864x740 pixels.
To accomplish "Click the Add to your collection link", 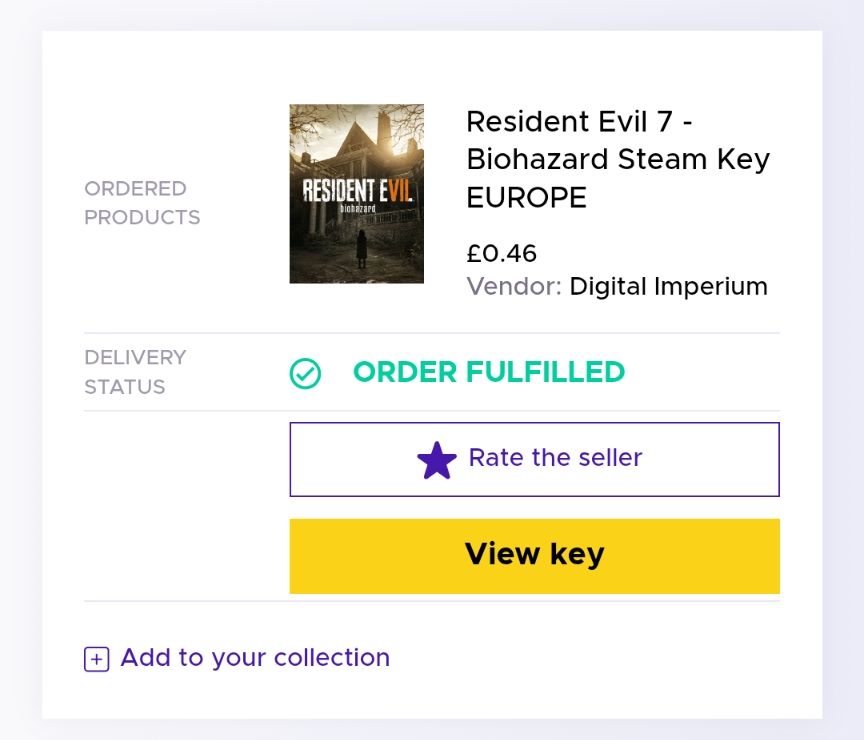I will [x=255, y=658].
